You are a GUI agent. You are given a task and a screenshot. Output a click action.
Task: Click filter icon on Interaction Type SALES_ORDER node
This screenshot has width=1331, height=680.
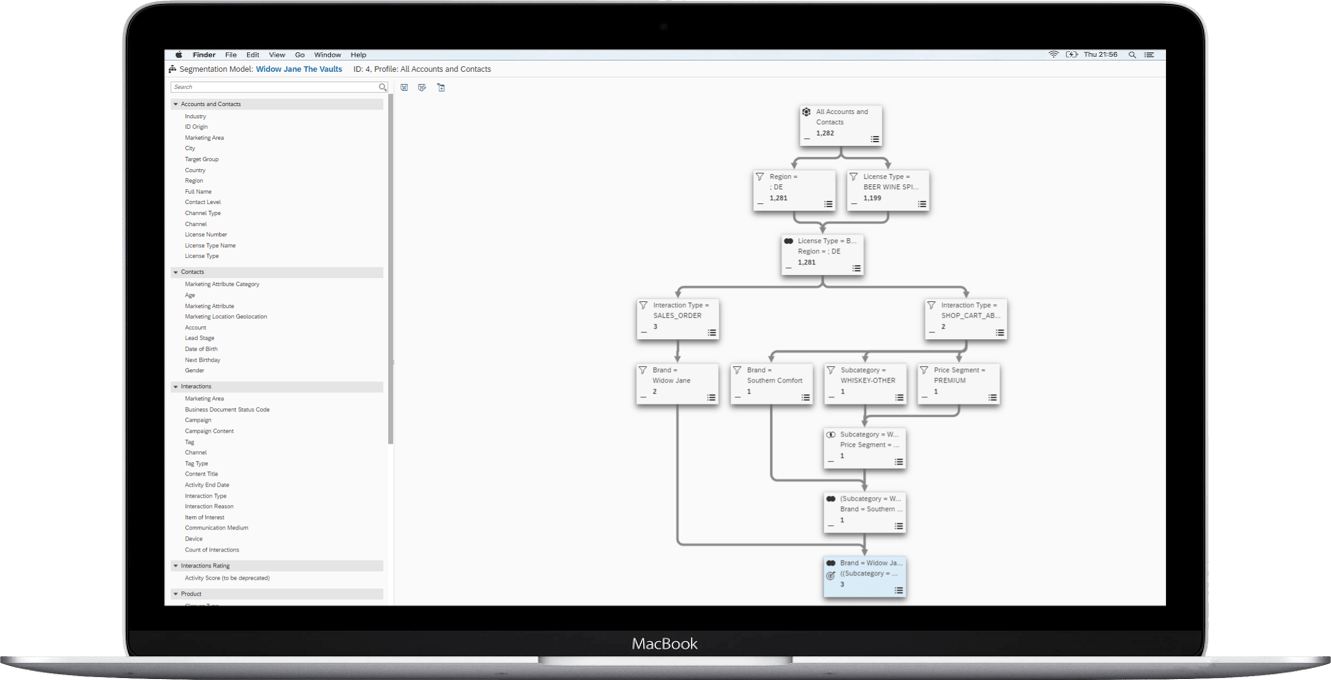(x=643, y=305)
